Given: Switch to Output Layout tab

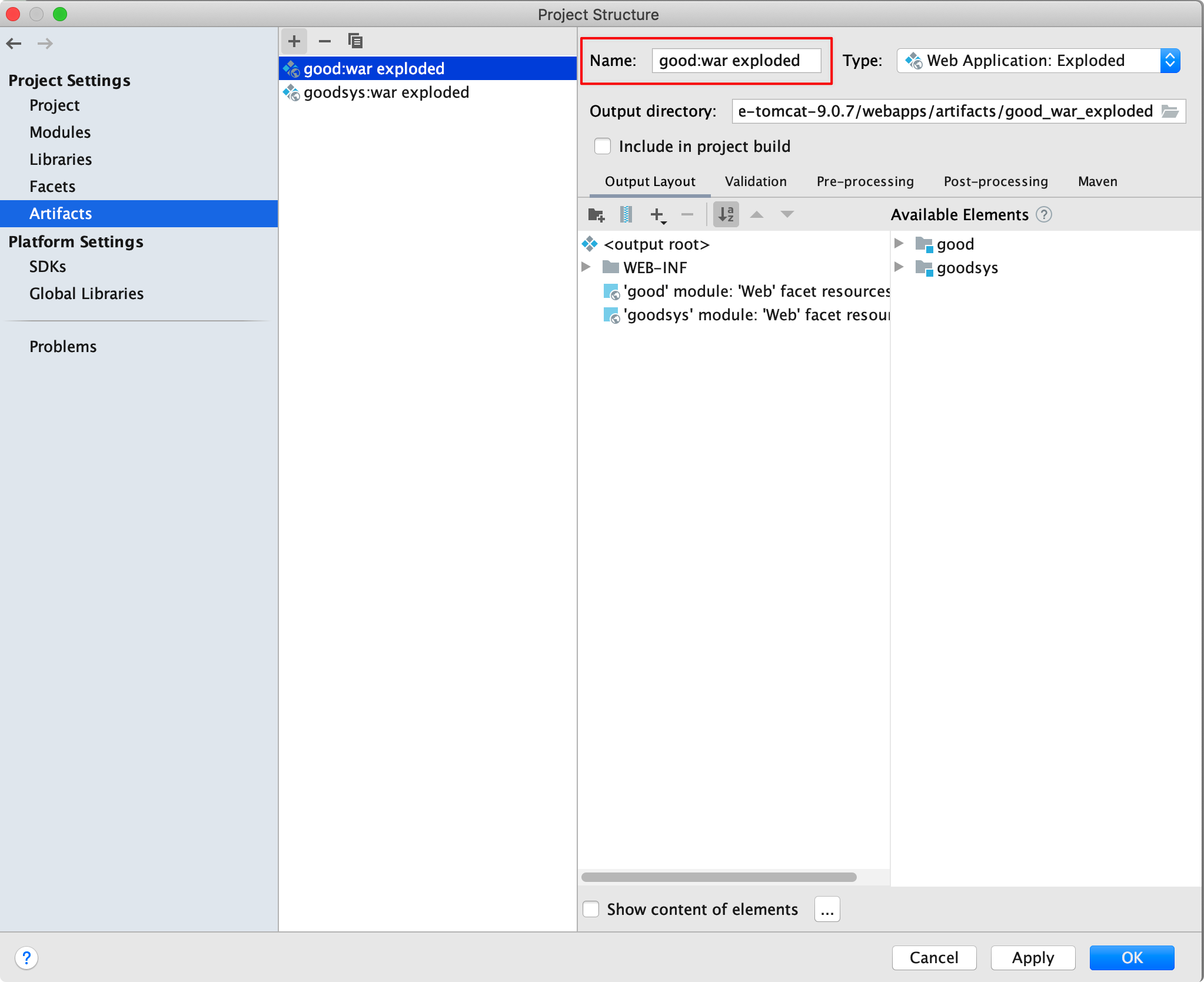Looking at the screenshot, I should tap(650, 182).
